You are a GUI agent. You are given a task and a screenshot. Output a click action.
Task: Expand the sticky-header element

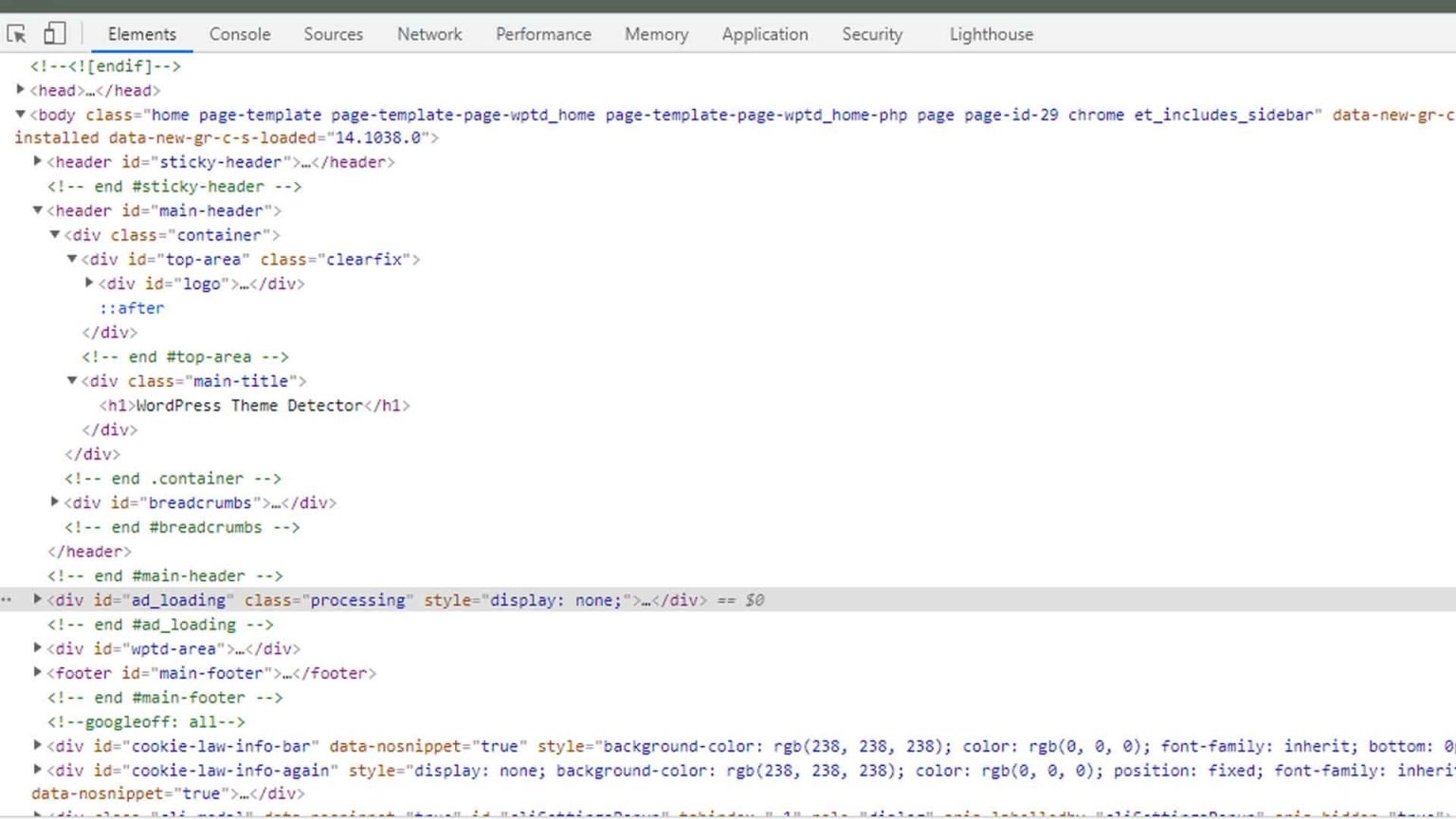tap(36, 161)
